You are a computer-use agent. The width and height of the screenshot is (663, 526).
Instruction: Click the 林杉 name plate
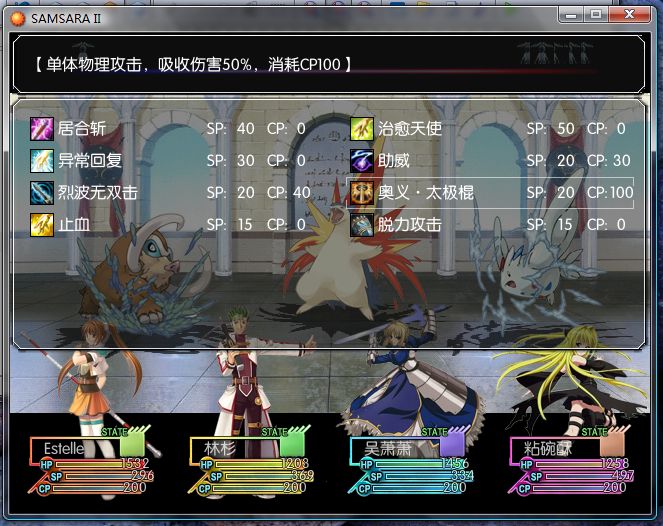coord(235,449)
